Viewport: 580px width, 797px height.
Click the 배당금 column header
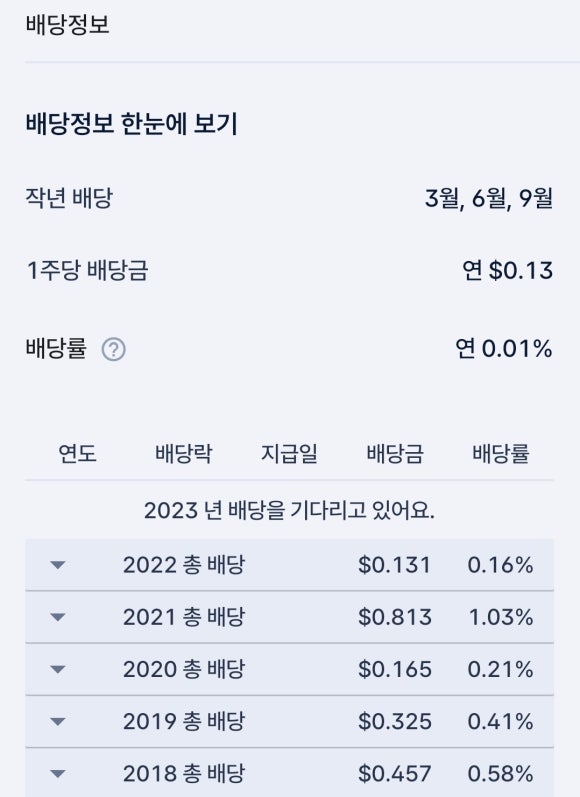[x=395, y=453]
